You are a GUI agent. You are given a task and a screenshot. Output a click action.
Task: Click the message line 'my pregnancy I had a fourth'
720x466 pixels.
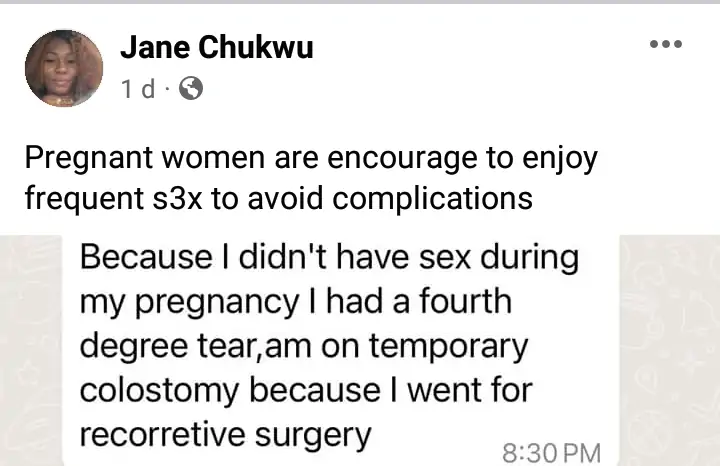(297, 298)
